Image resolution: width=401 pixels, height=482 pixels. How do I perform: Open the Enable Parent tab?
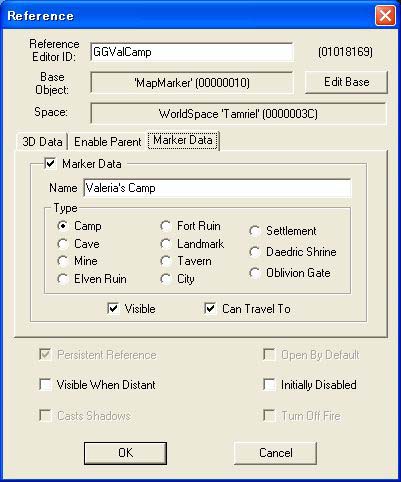click(x=107, y=142)
